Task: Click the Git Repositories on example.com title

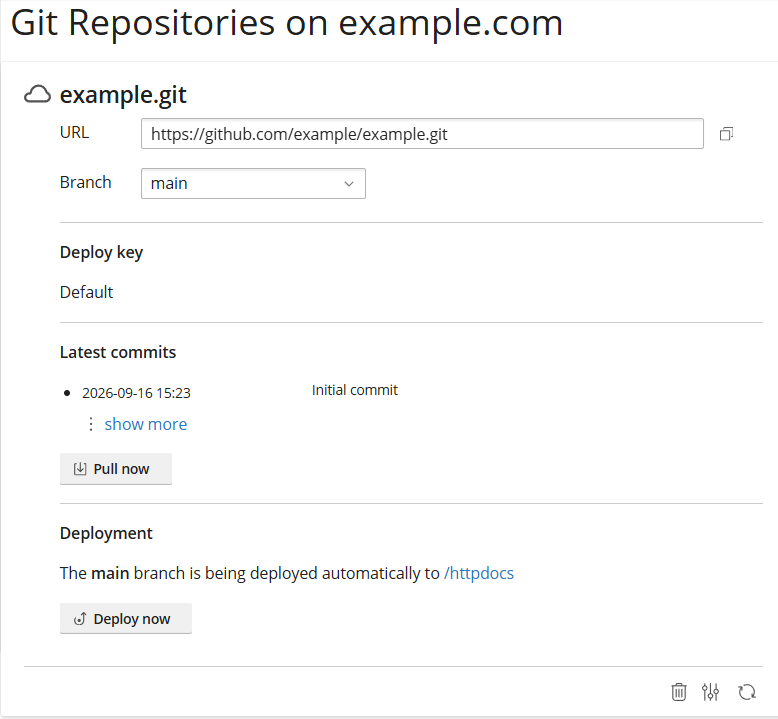Action: [x=287, y=23]
